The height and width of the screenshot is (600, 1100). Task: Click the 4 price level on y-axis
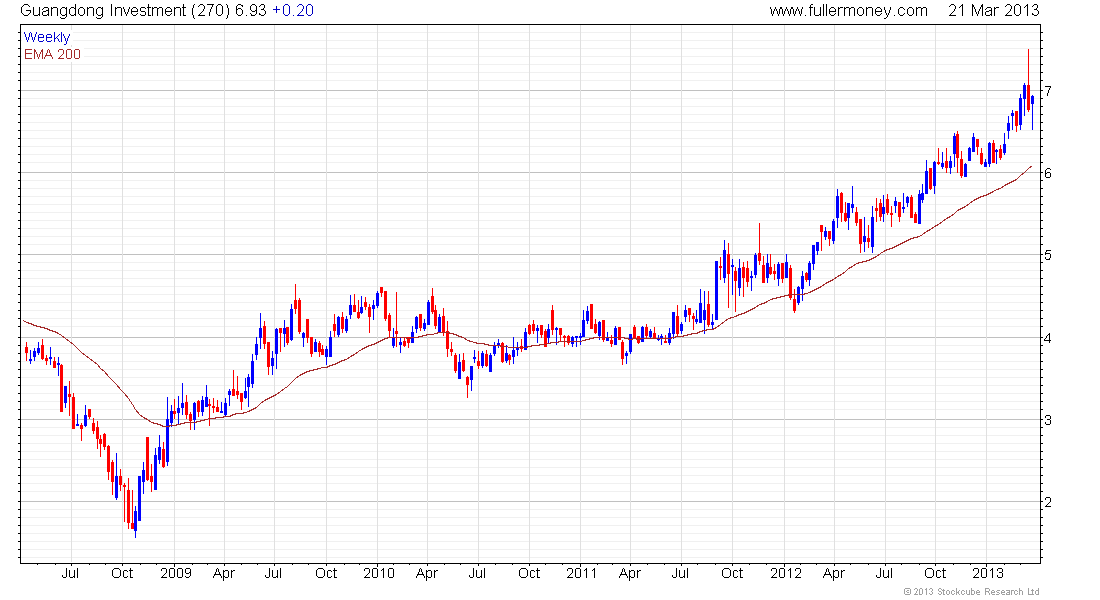(x=1048, y=338)
